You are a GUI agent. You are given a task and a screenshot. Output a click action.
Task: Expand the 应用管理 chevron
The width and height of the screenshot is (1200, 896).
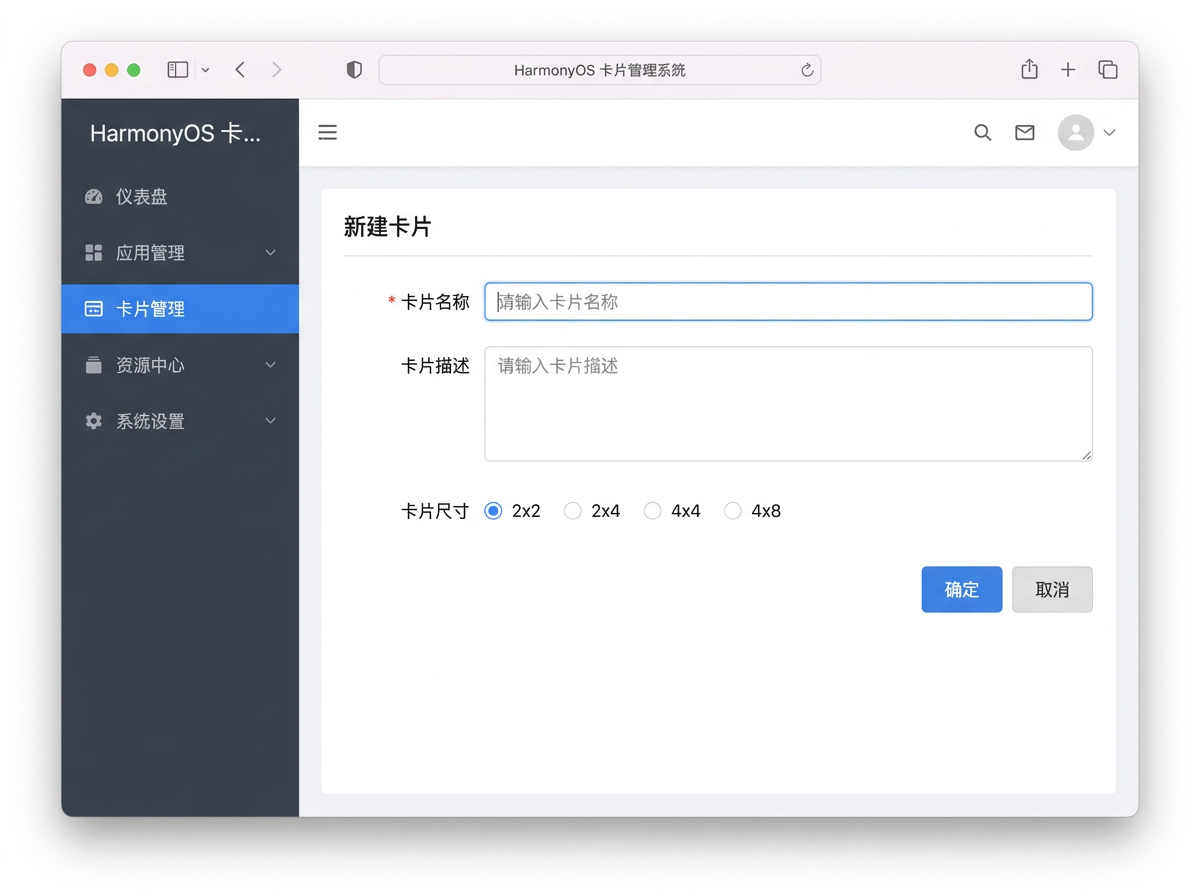coord(270,253)
